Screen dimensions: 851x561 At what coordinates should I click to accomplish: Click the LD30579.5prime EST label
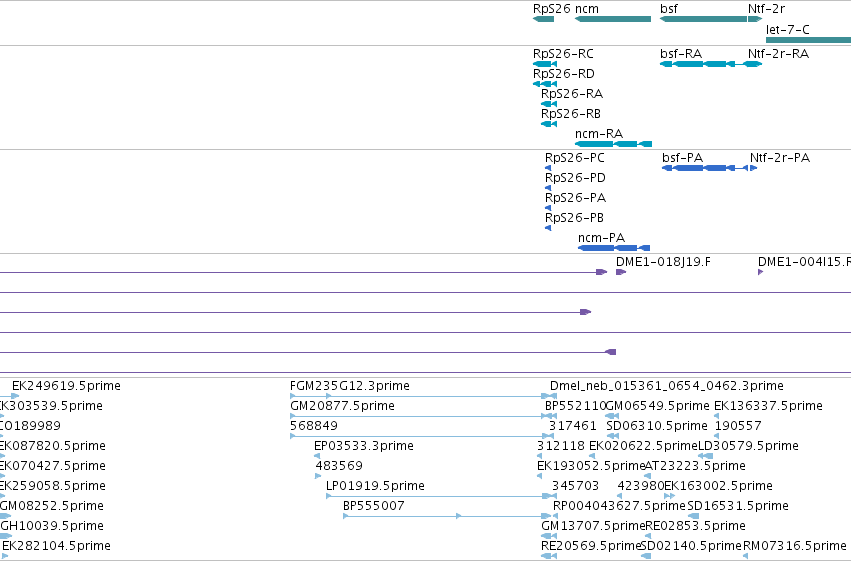point(748,446)
